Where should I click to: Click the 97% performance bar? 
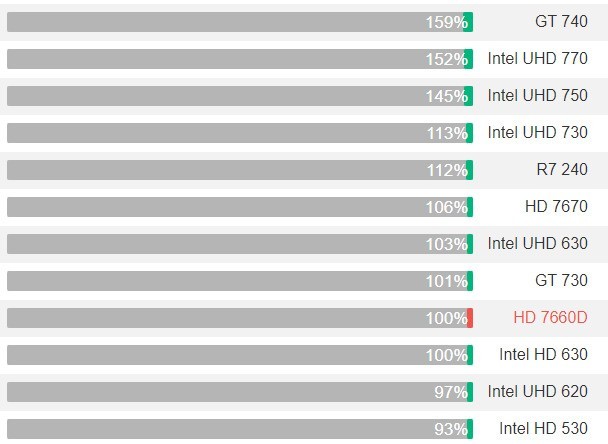click(x=240, y=392)
